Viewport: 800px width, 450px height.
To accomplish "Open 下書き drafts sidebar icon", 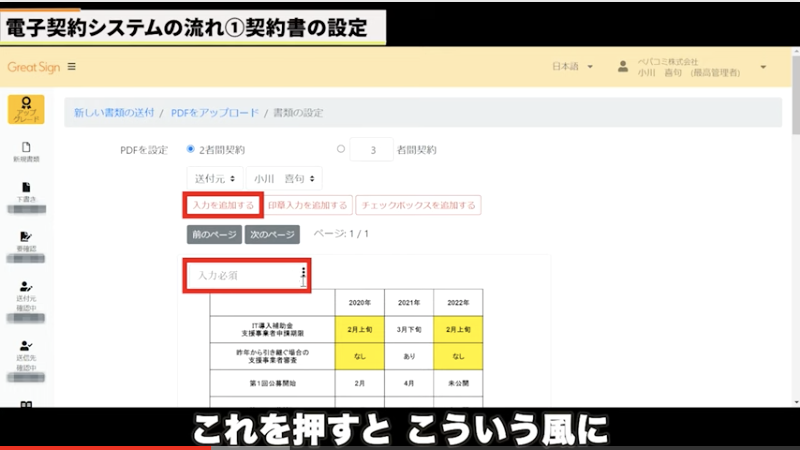I will (x=26, y=192).
